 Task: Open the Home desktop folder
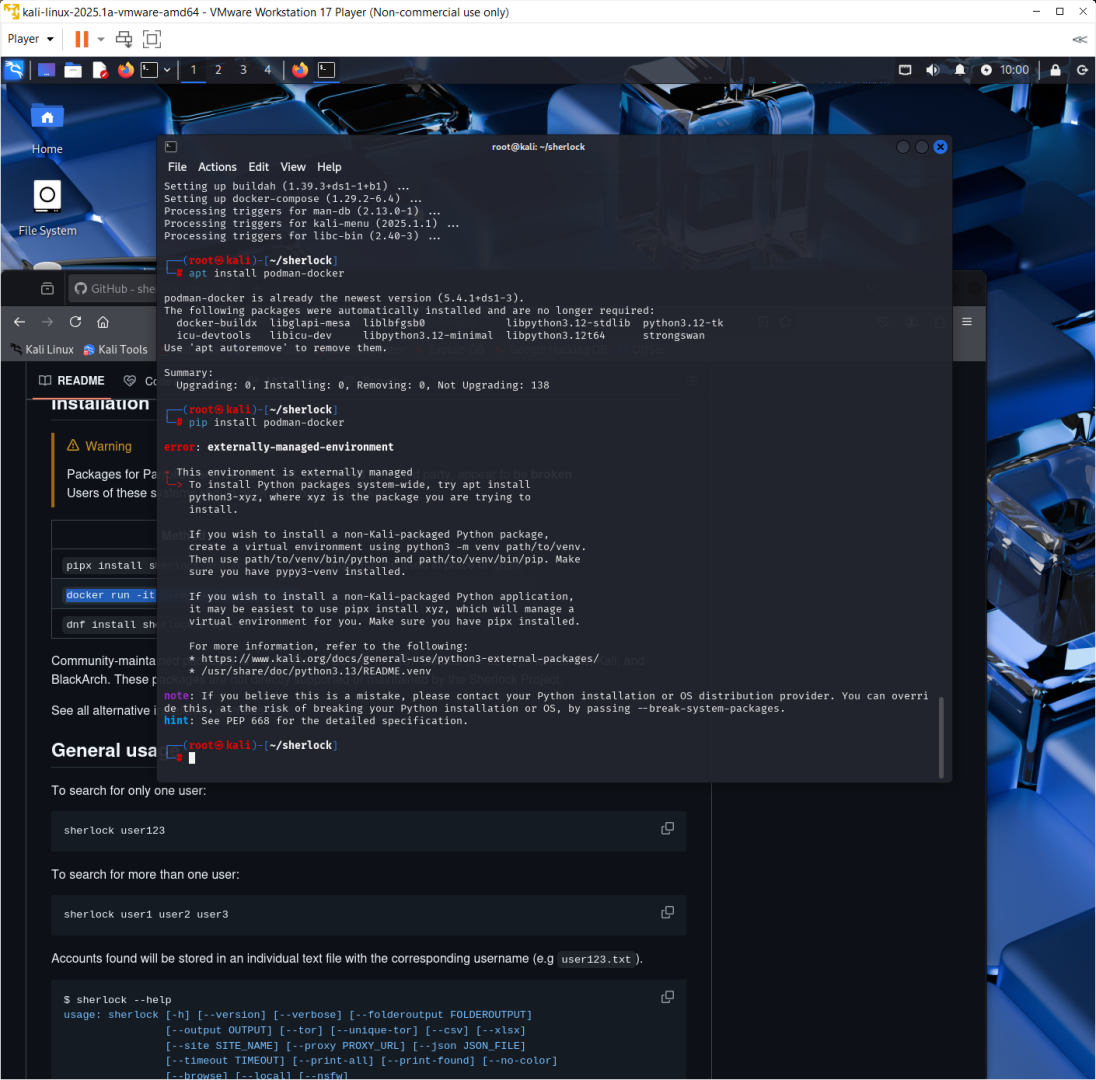(x=47, y=128)
